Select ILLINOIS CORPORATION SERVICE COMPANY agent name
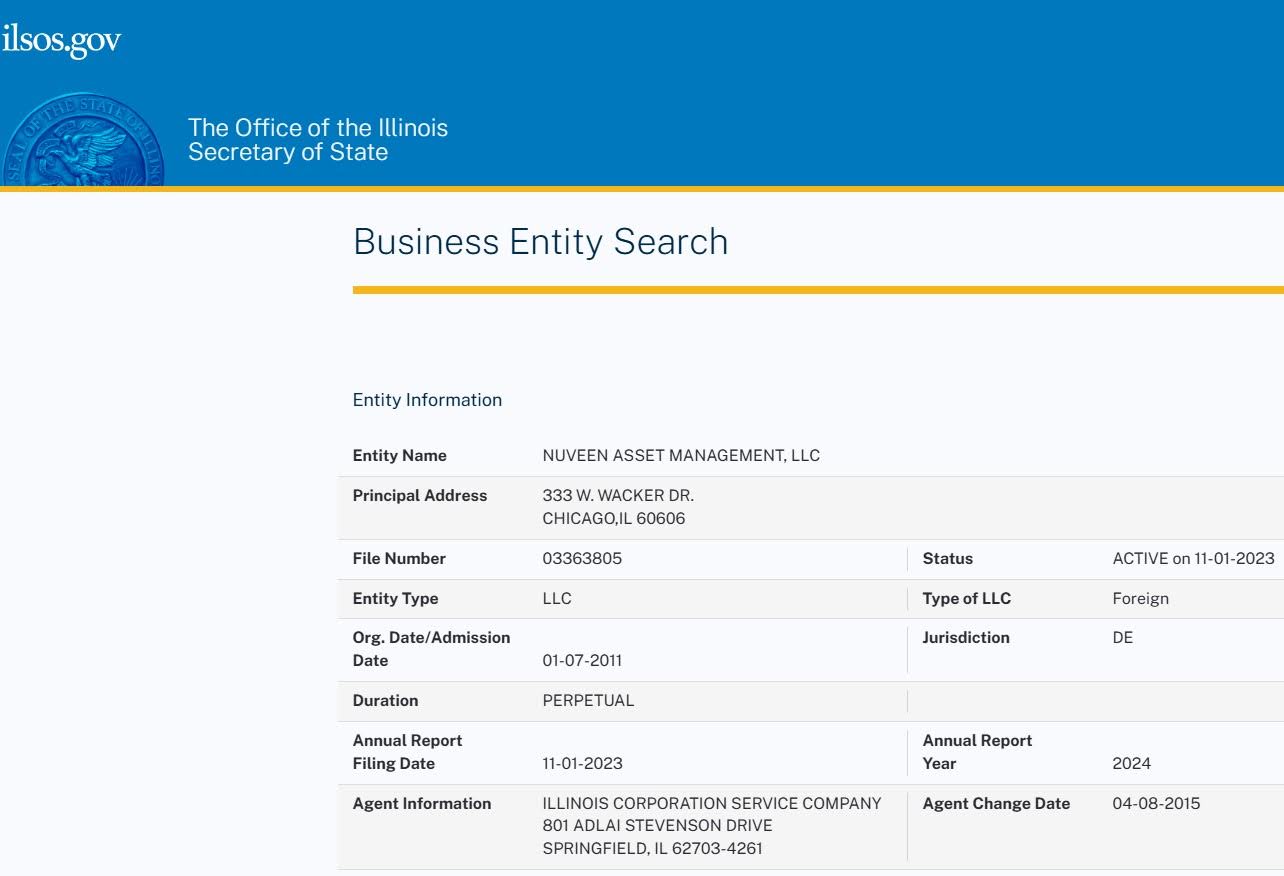Viewport: 1284px width, 876px height. [712, 804]
